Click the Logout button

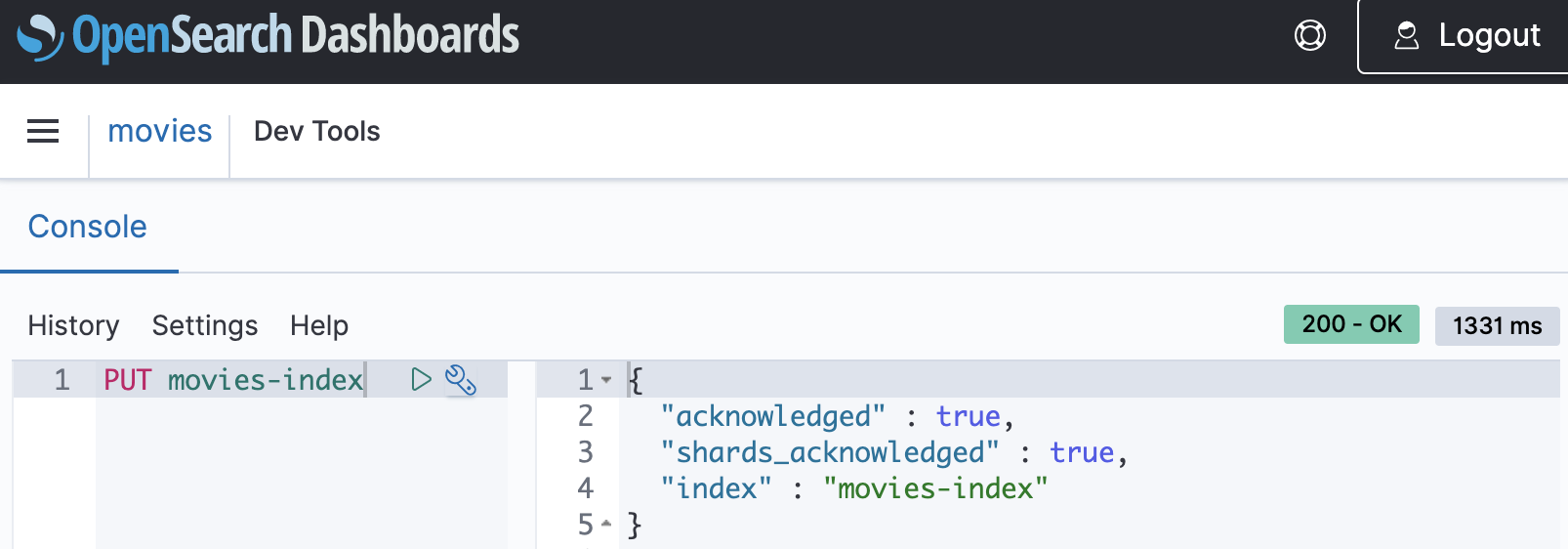[x=1465, y=36]
